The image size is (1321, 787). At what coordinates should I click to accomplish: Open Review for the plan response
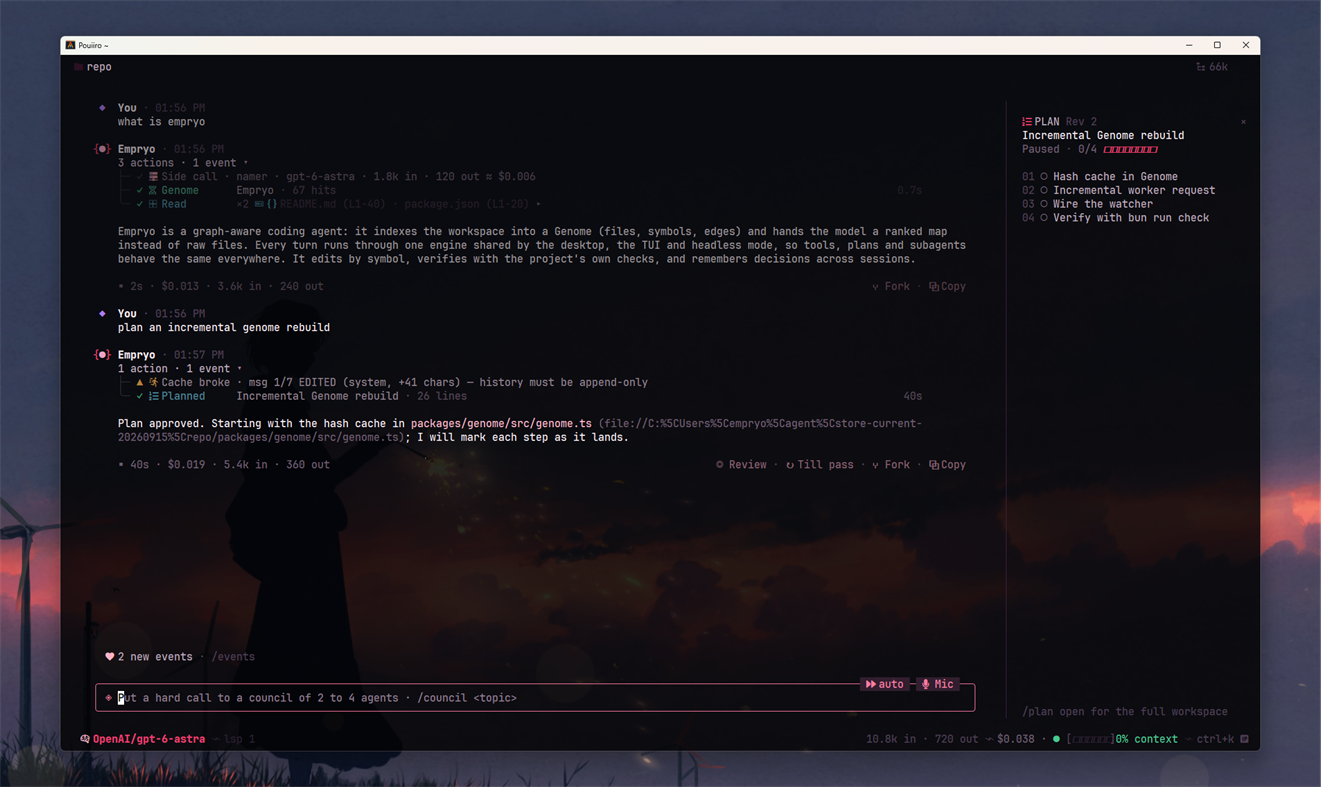pos(741,465)
